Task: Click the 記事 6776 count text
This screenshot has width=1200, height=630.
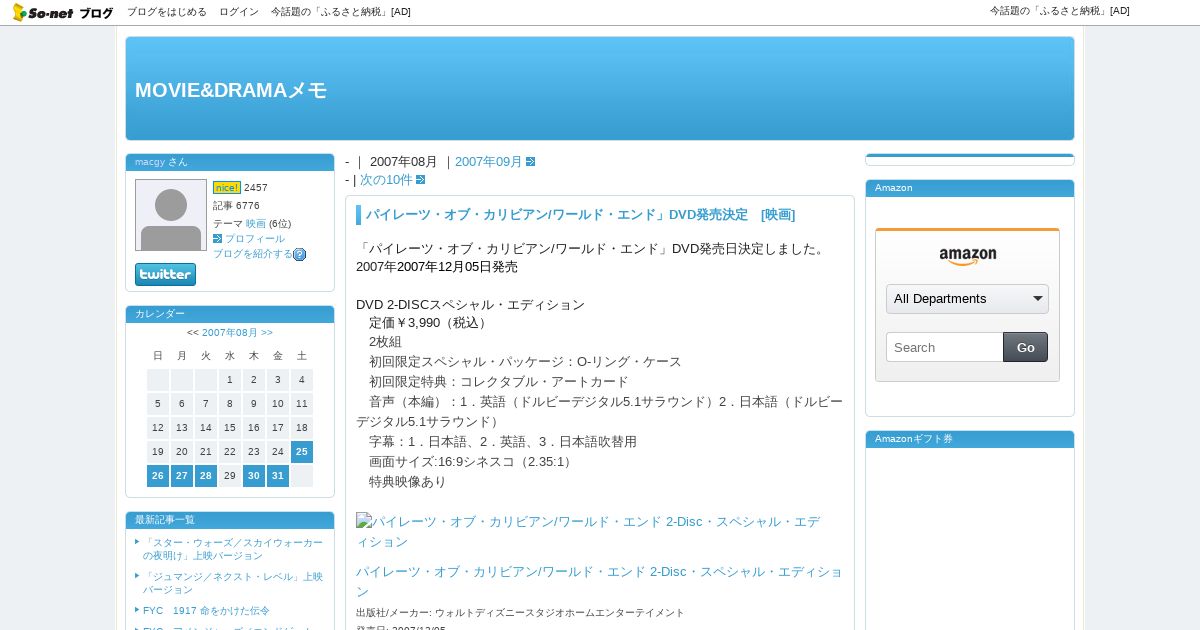Action: pyautogui.click(x=236, y=206)
